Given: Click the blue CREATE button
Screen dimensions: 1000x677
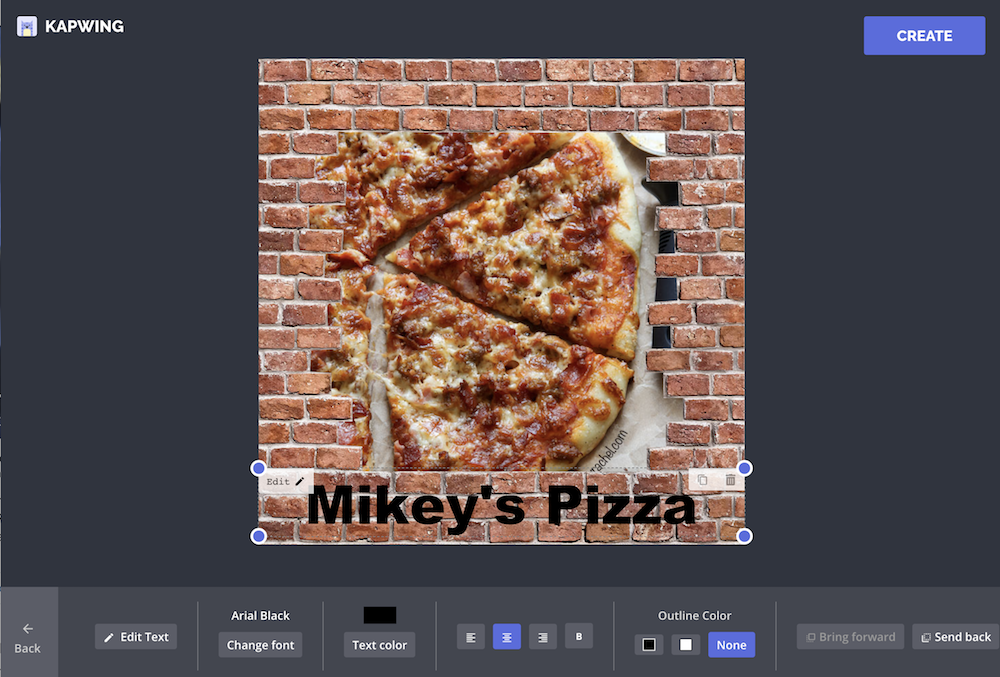Looking at the screenshot, I should point(924,36).
